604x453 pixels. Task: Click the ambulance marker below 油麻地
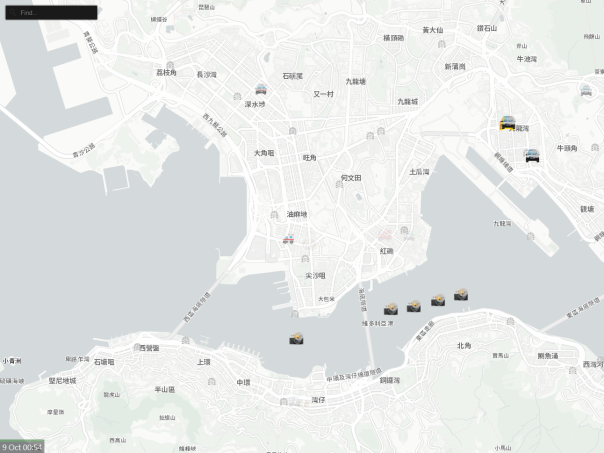pyautogui.click(x=289, y=238)
